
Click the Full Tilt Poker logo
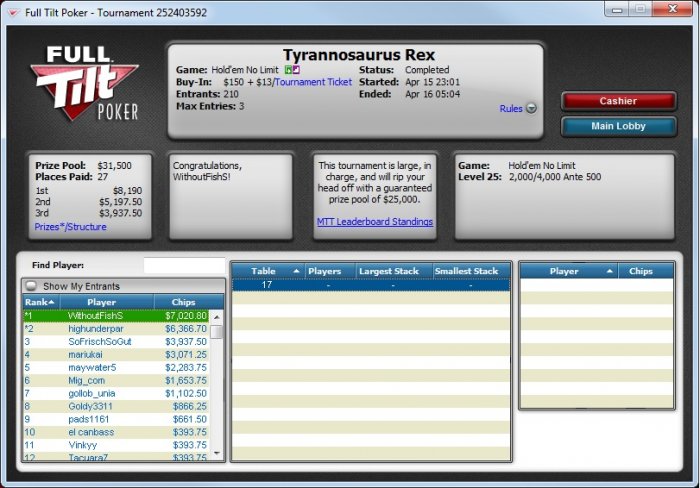85,83
